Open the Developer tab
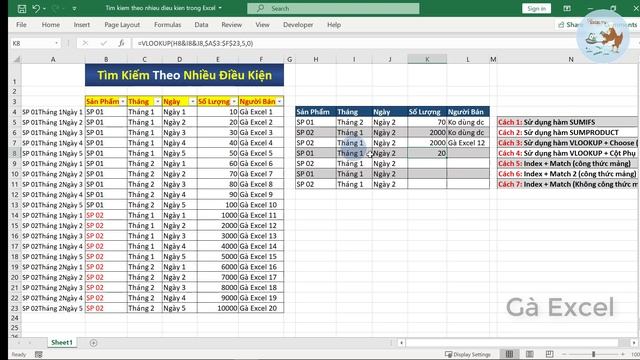The width and height of the screenshot is (640, 360). tap(298, 25)
